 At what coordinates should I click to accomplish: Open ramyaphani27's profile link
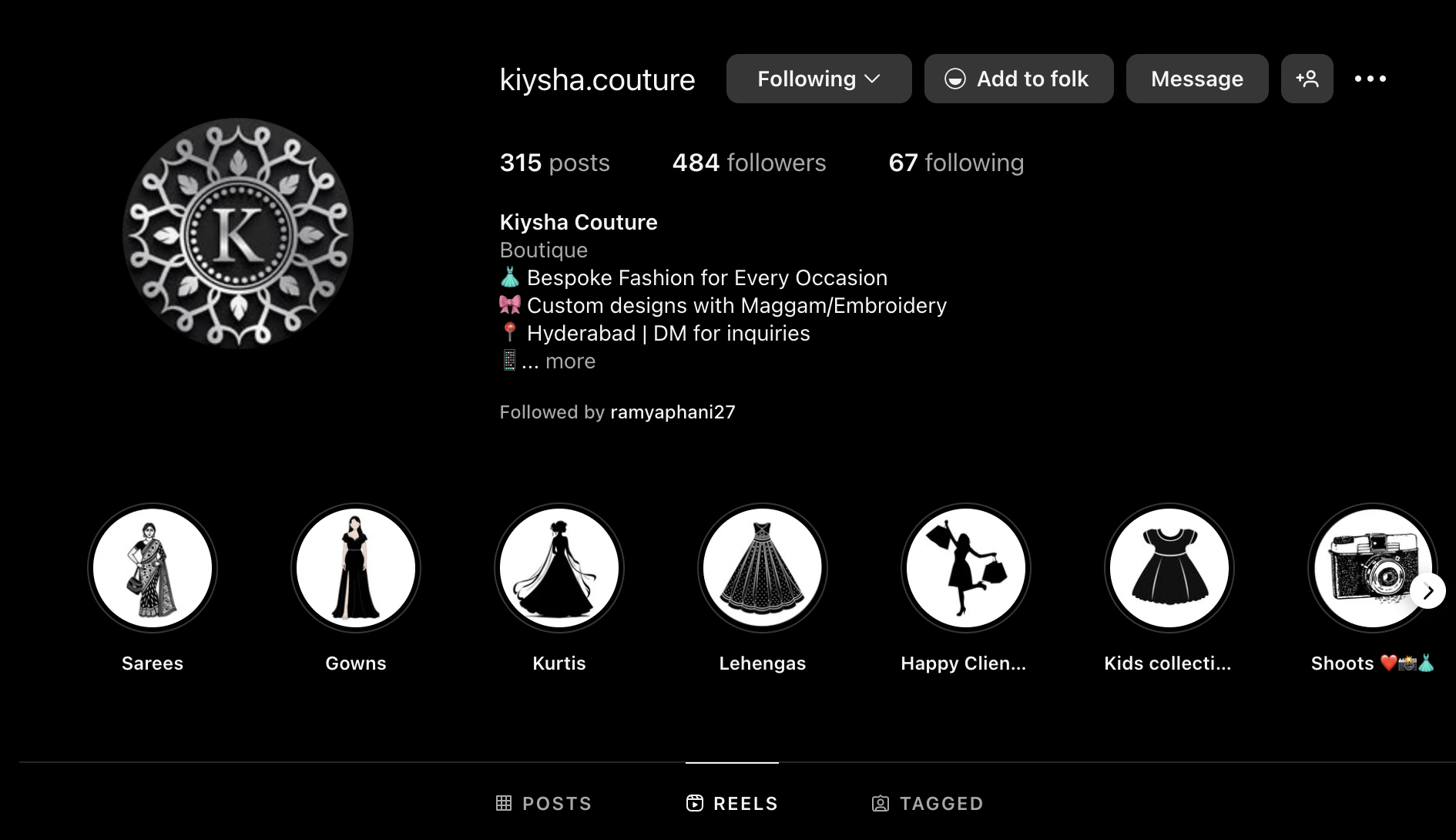[x=673, y=412]
